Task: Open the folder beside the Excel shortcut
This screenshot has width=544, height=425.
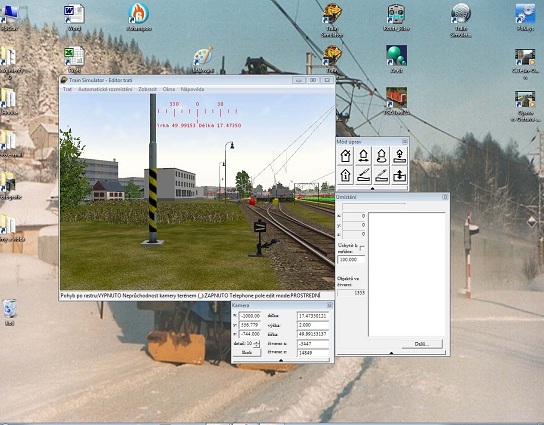Action: [8, 59]
